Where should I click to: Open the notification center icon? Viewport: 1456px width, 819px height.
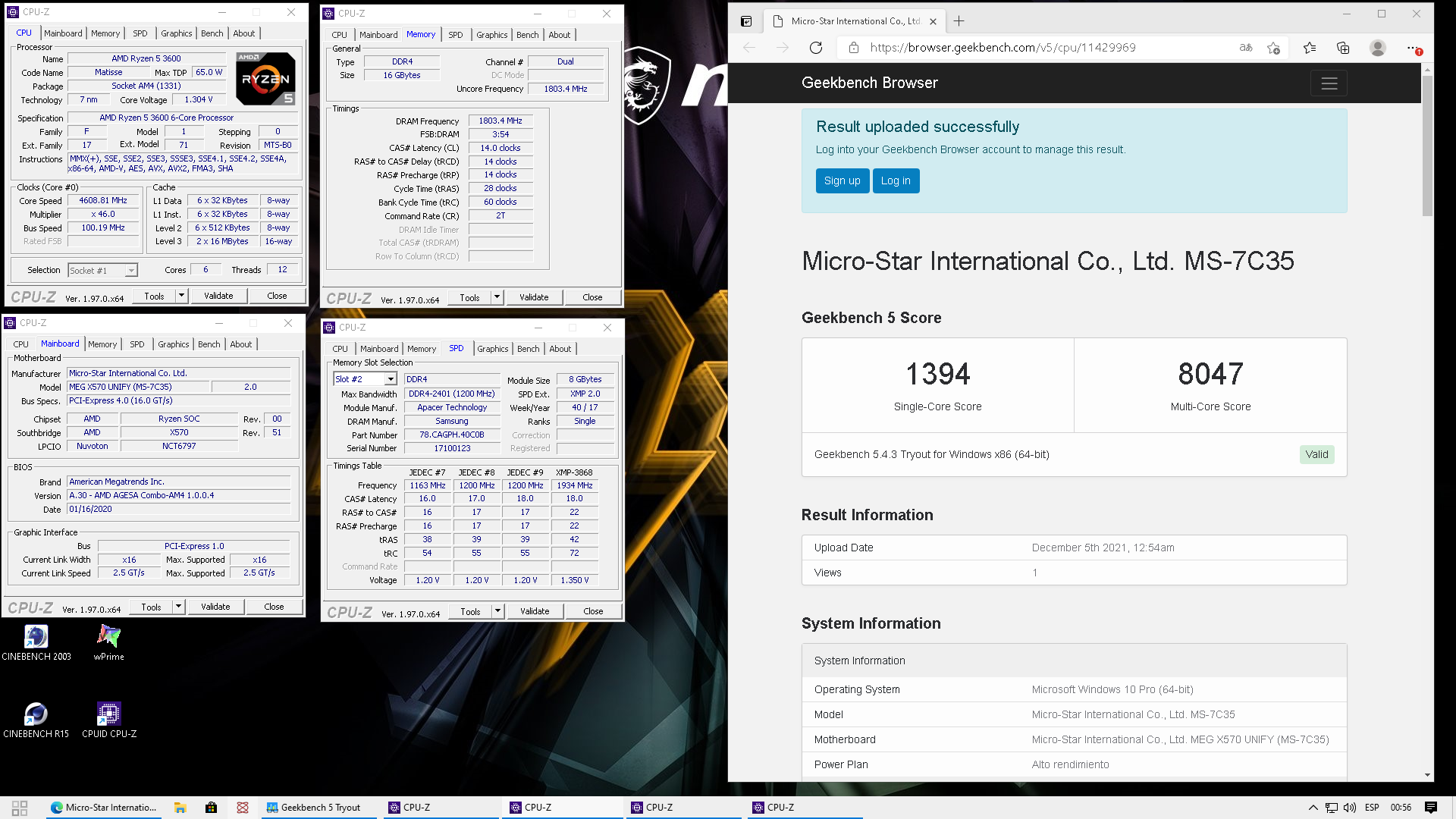[x=1431, y=808]
